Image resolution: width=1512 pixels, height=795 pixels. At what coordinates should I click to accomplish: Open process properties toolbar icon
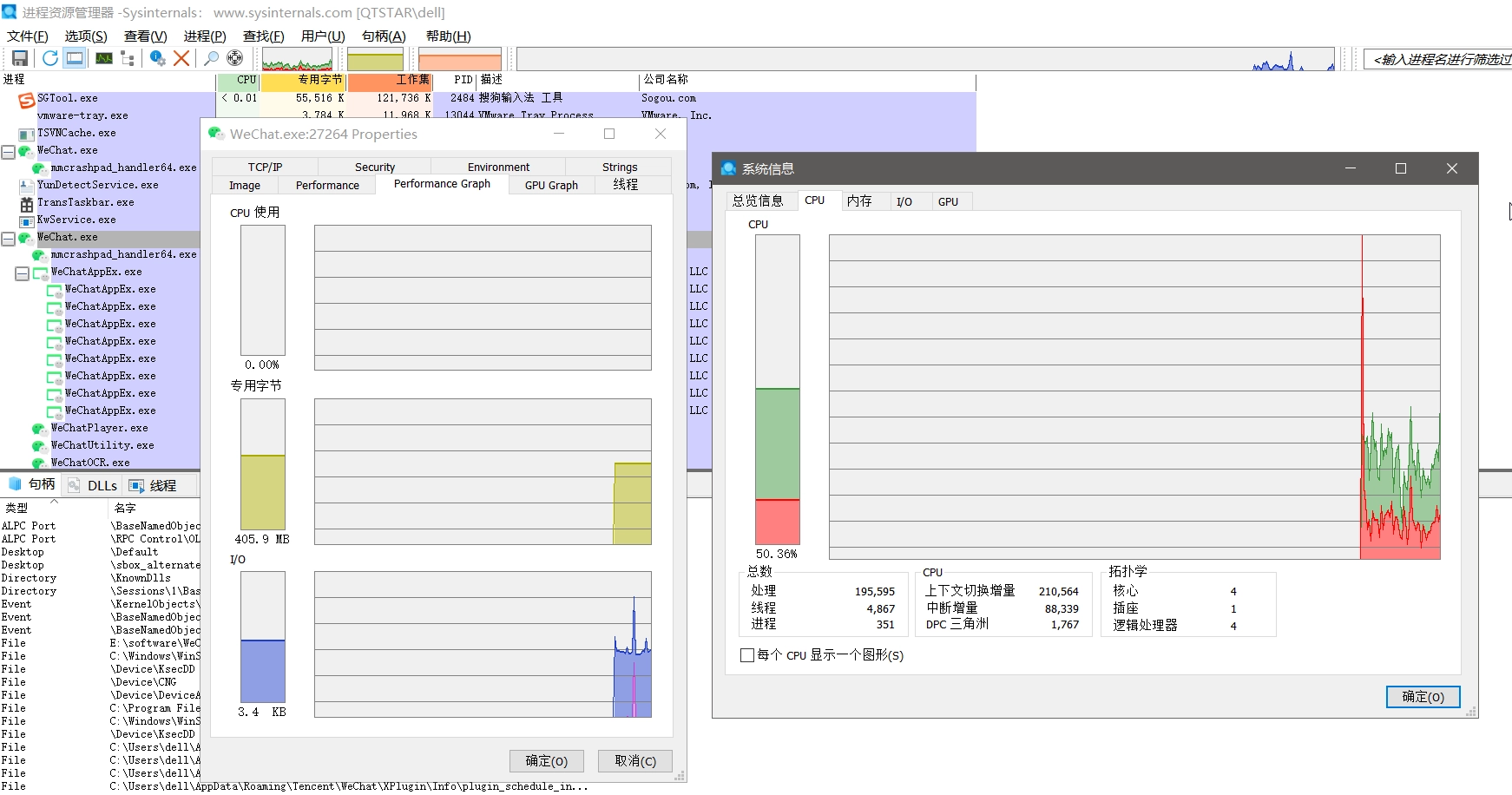click(x=157, y=58)
